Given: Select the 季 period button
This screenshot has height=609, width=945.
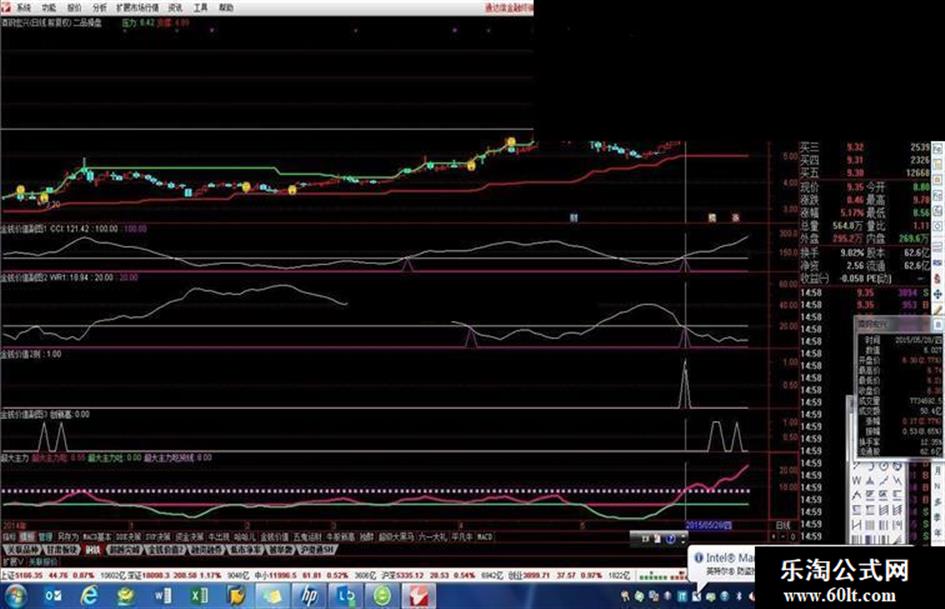Looking at the screenshot, I should tap(938, 517).
